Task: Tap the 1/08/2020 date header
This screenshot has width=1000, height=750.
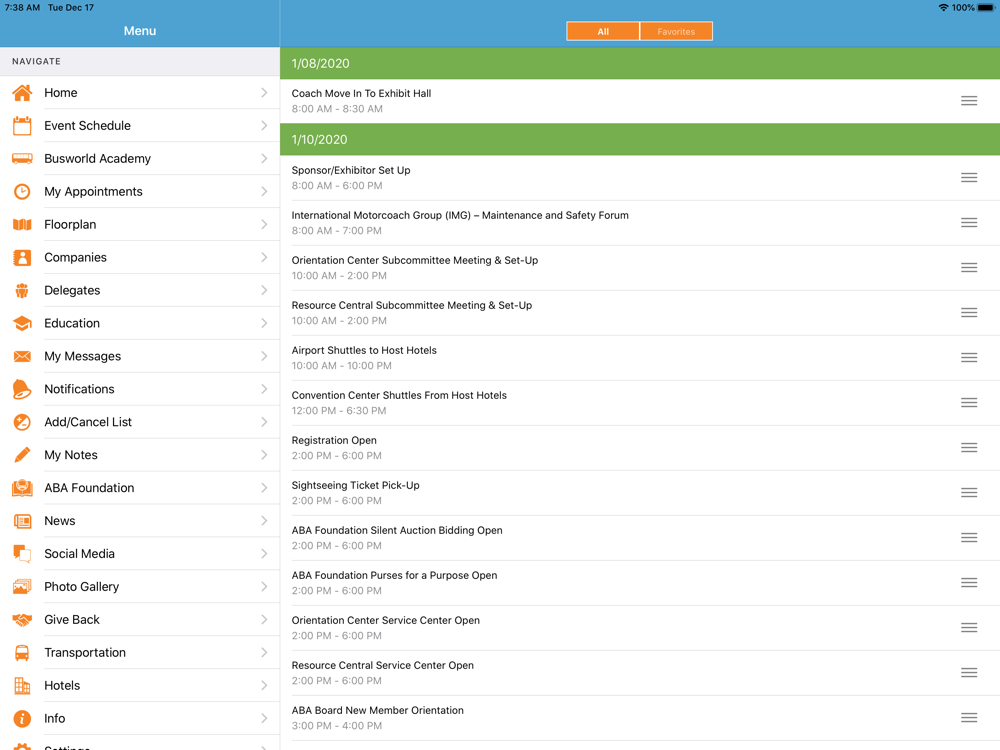Action: [640, 63]
